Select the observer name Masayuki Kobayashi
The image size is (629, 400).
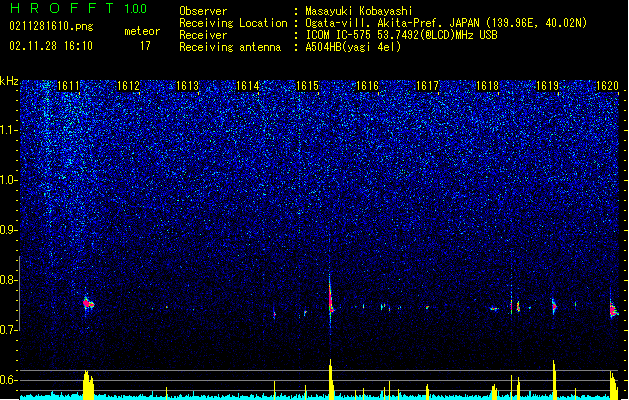pos(359,11)
